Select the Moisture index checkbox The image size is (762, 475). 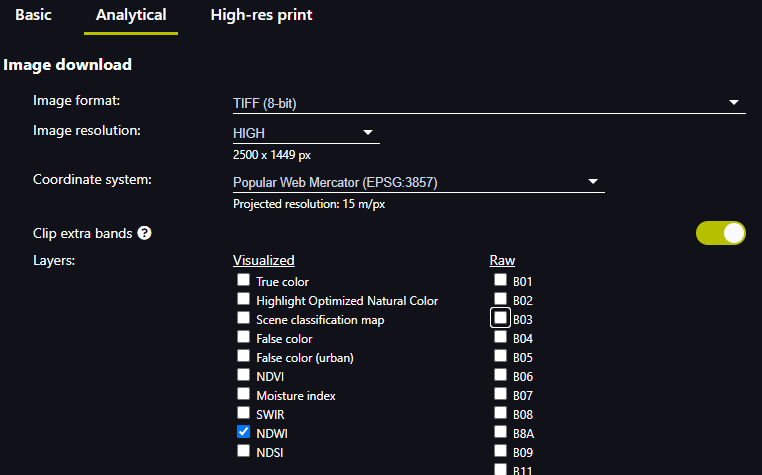coord(243,395)
